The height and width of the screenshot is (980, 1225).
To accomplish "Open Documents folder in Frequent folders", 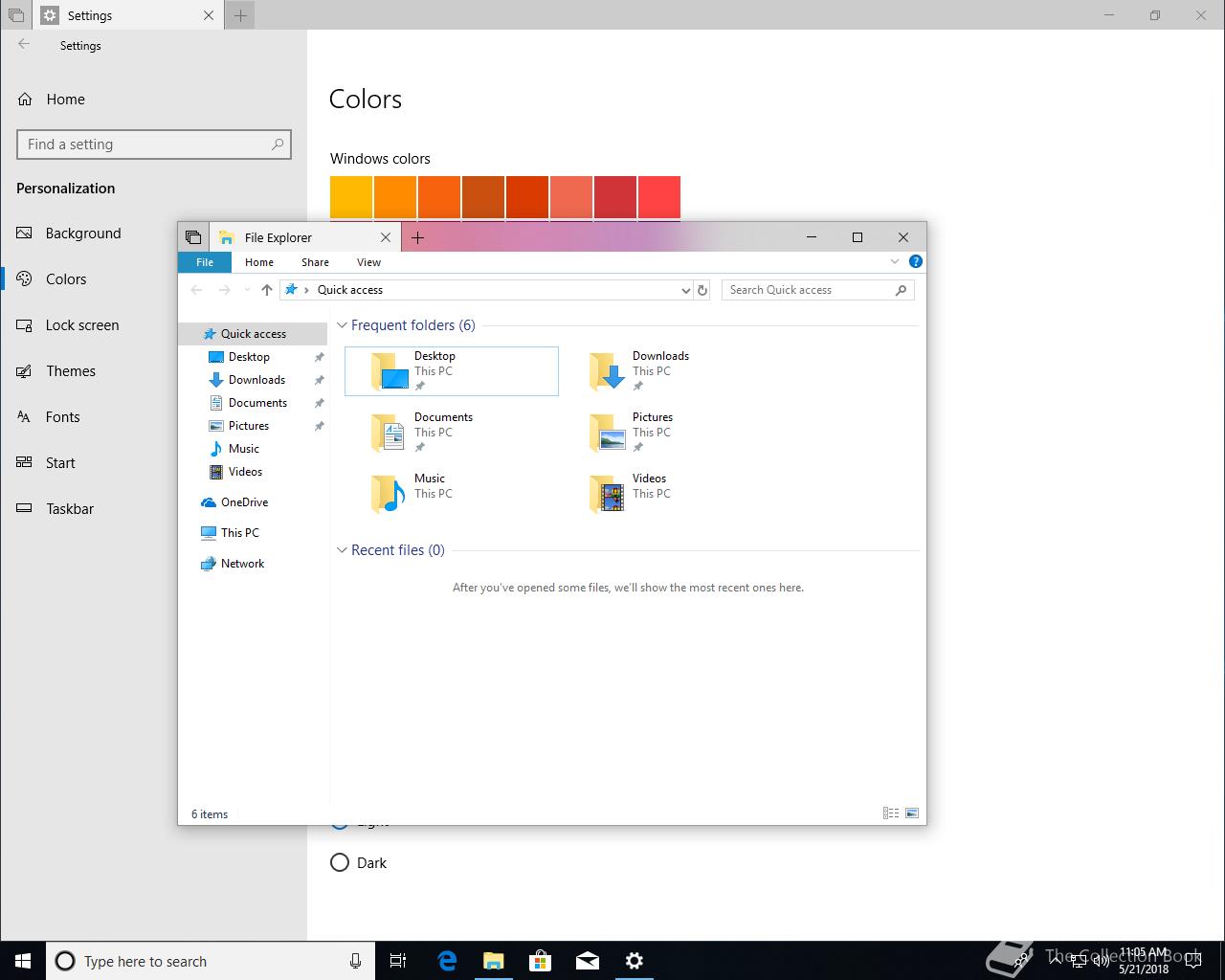I will tap(451, 433).
